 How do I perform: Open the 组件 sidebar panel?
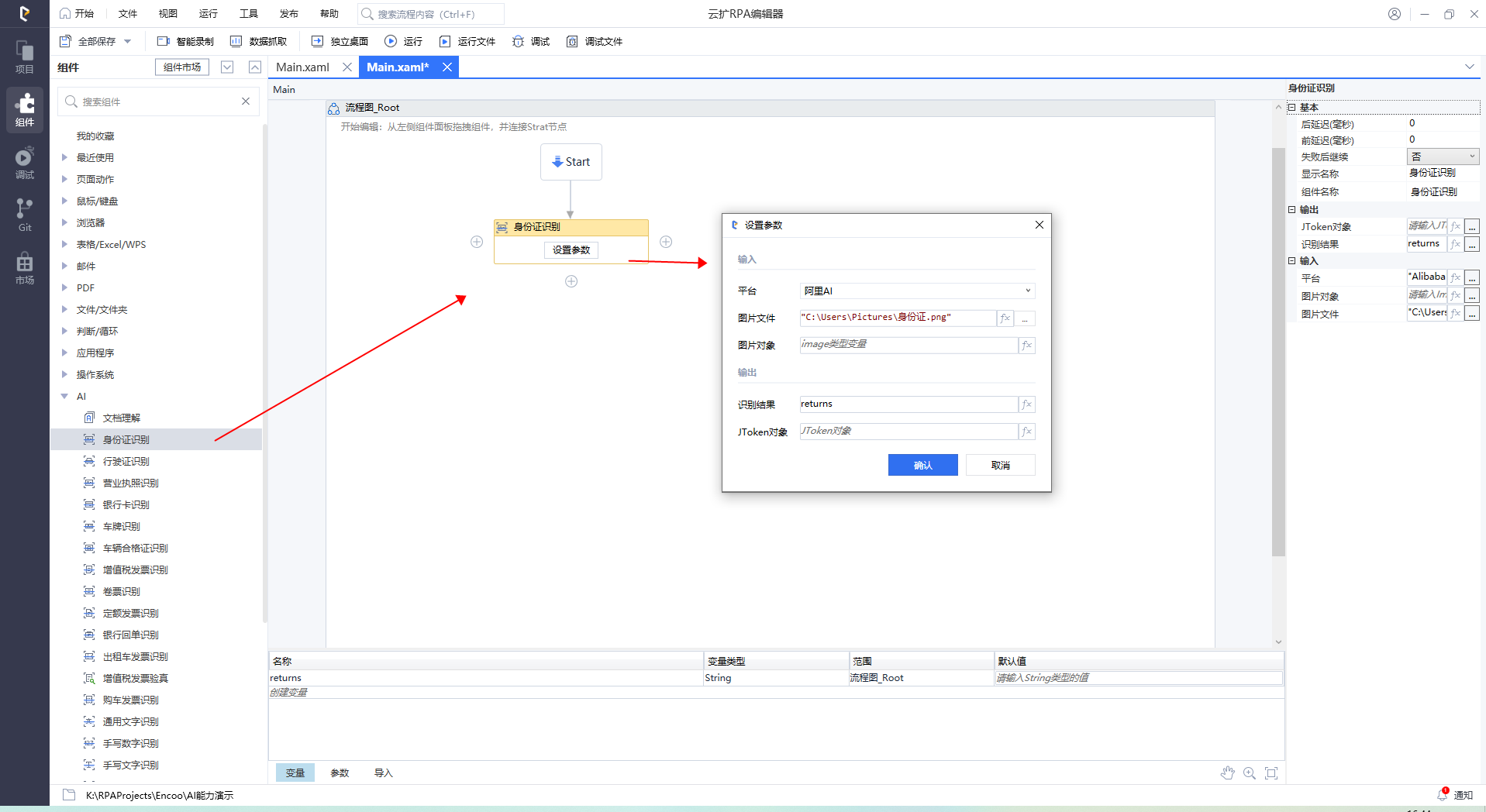(25, 110)
